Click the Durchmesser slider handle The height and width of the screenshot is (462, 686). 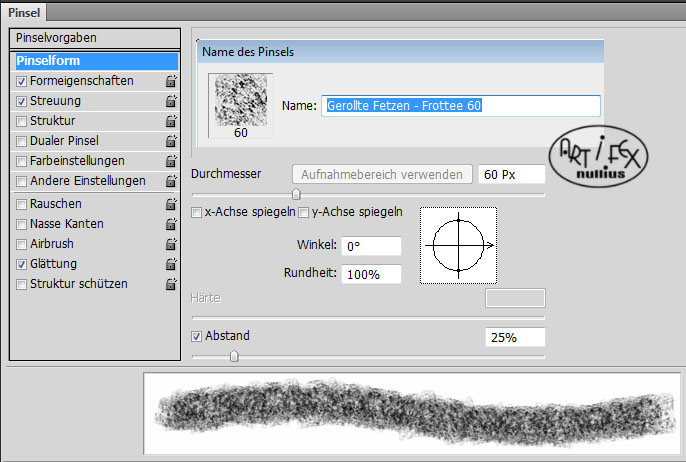click(296, 193)
